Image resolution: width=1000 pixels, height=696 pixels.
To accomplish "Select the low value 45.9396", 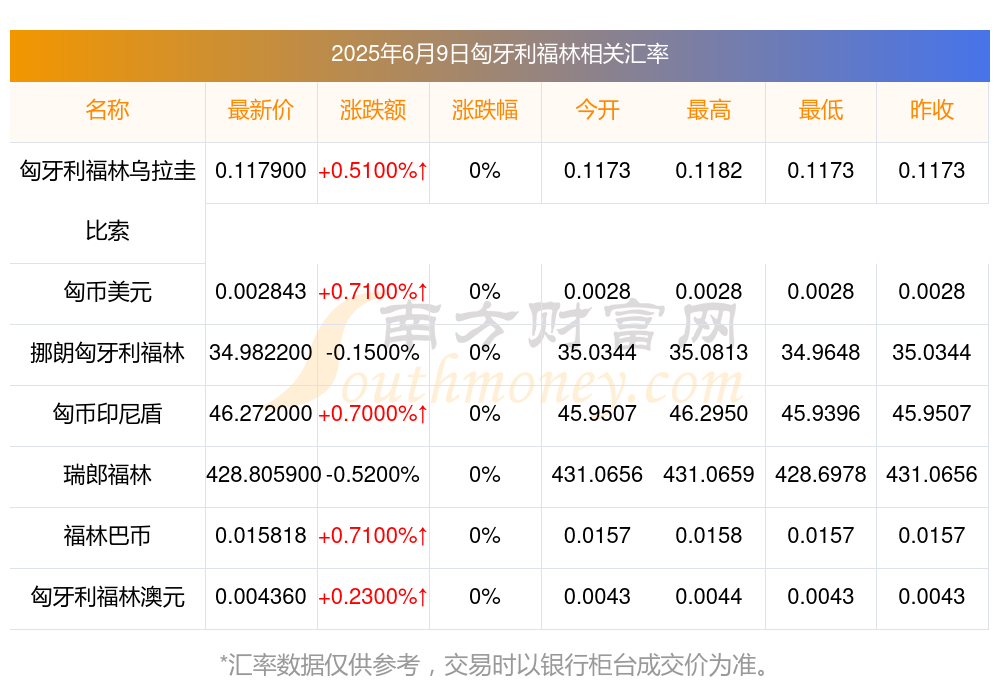I will pos(821,414).
